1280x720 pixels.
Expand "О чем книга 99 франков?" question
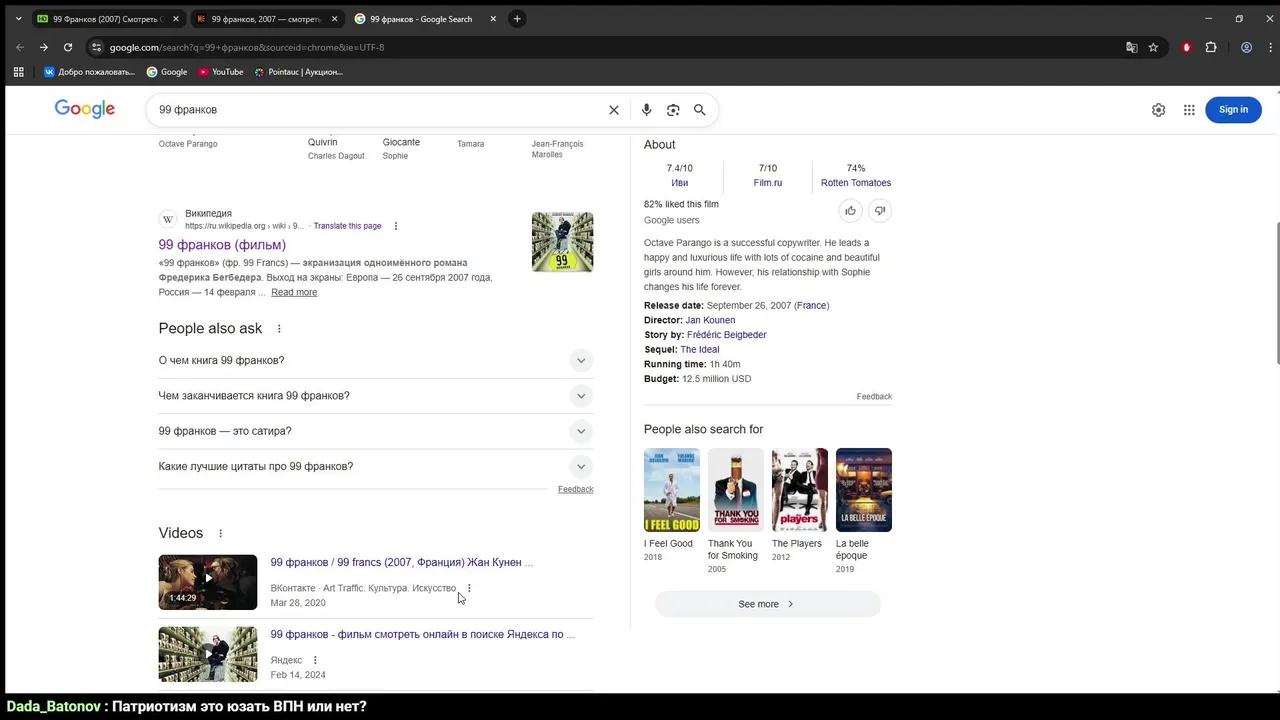(x=376, y=360)
